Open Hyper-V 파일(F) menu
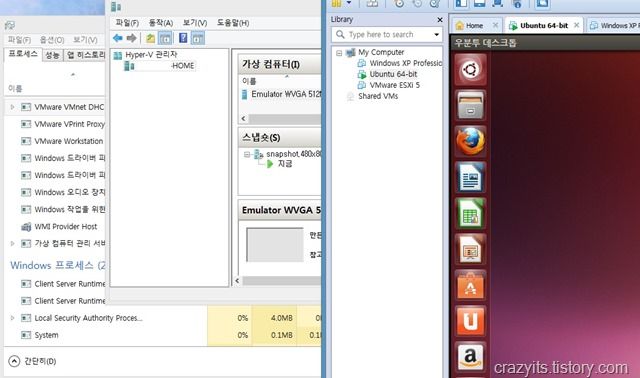Image resolution: width=640 pixels, height=378 pixels. [x=127, y=23]
